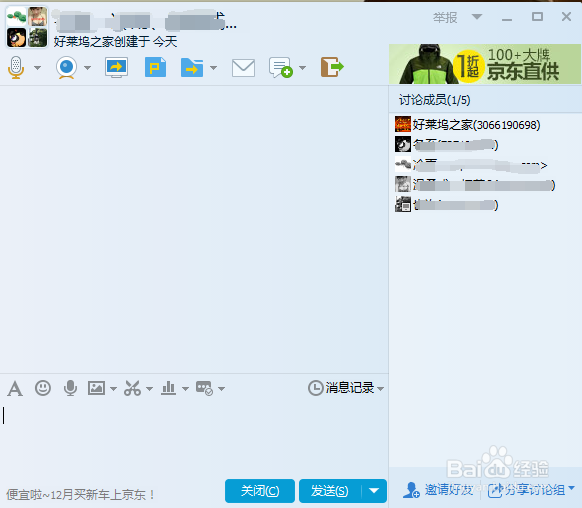Click the voice message microphone icon

click(70, 388)
